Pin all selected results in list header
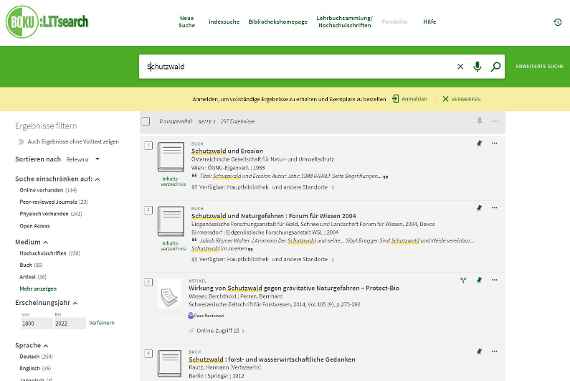 (479, 121)
